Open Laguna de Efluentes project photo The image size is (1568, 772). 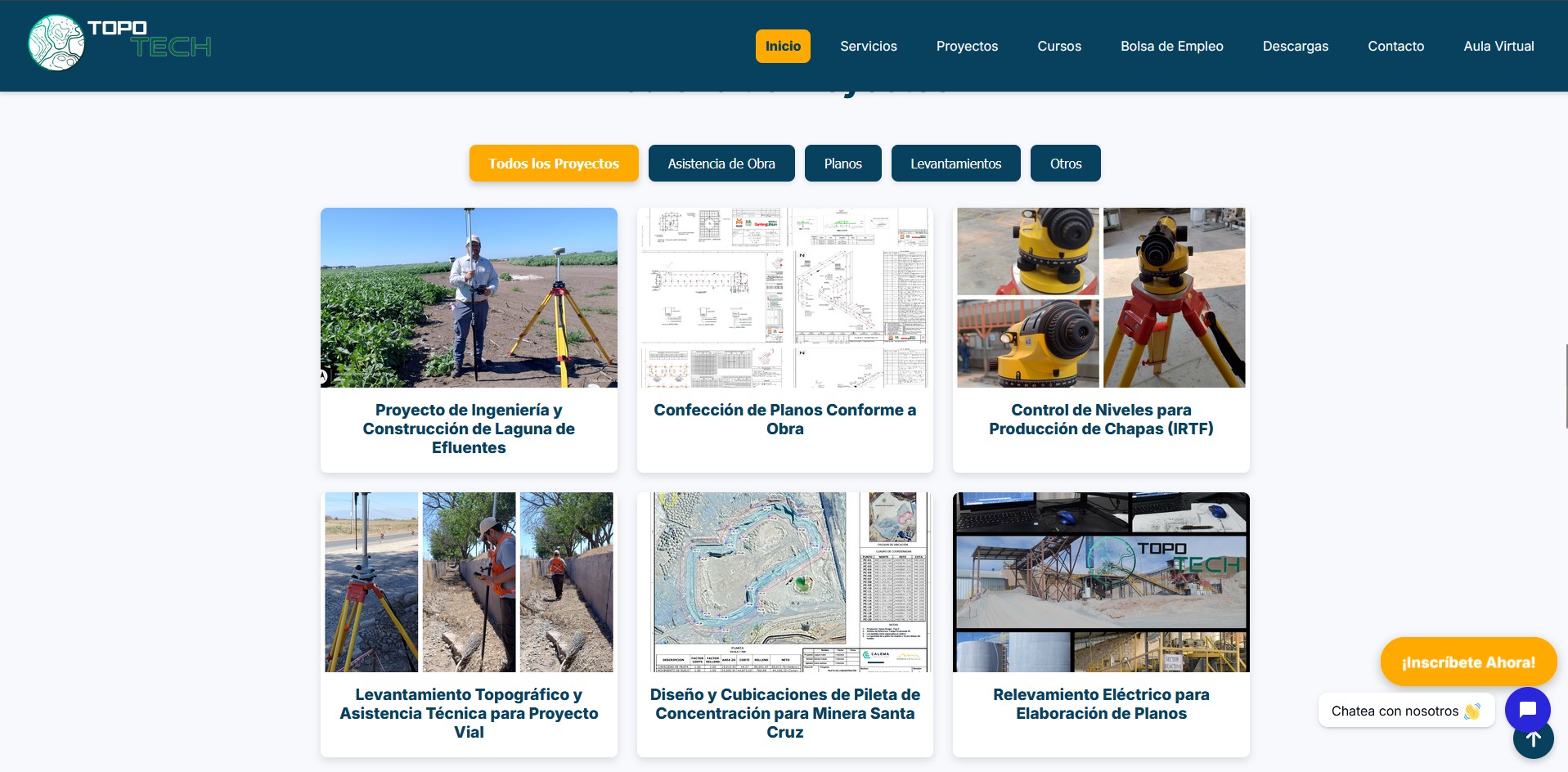coord(469,298)
